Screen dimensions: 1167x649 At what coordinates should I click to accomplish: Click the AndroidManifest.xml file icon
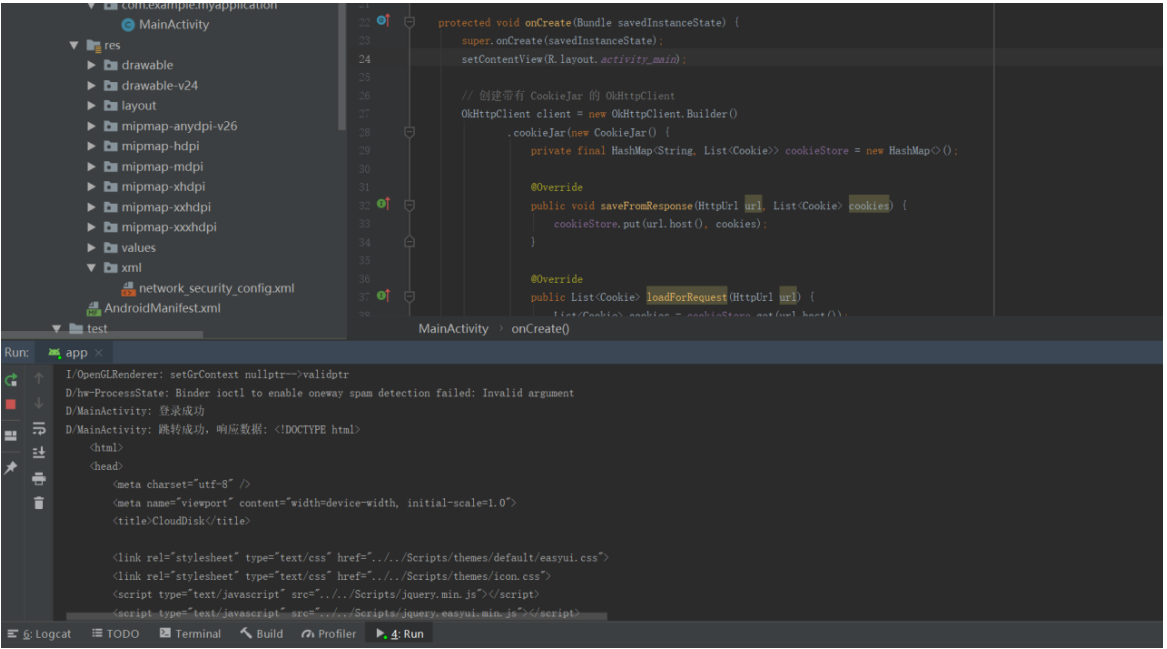tap(94, 308)
